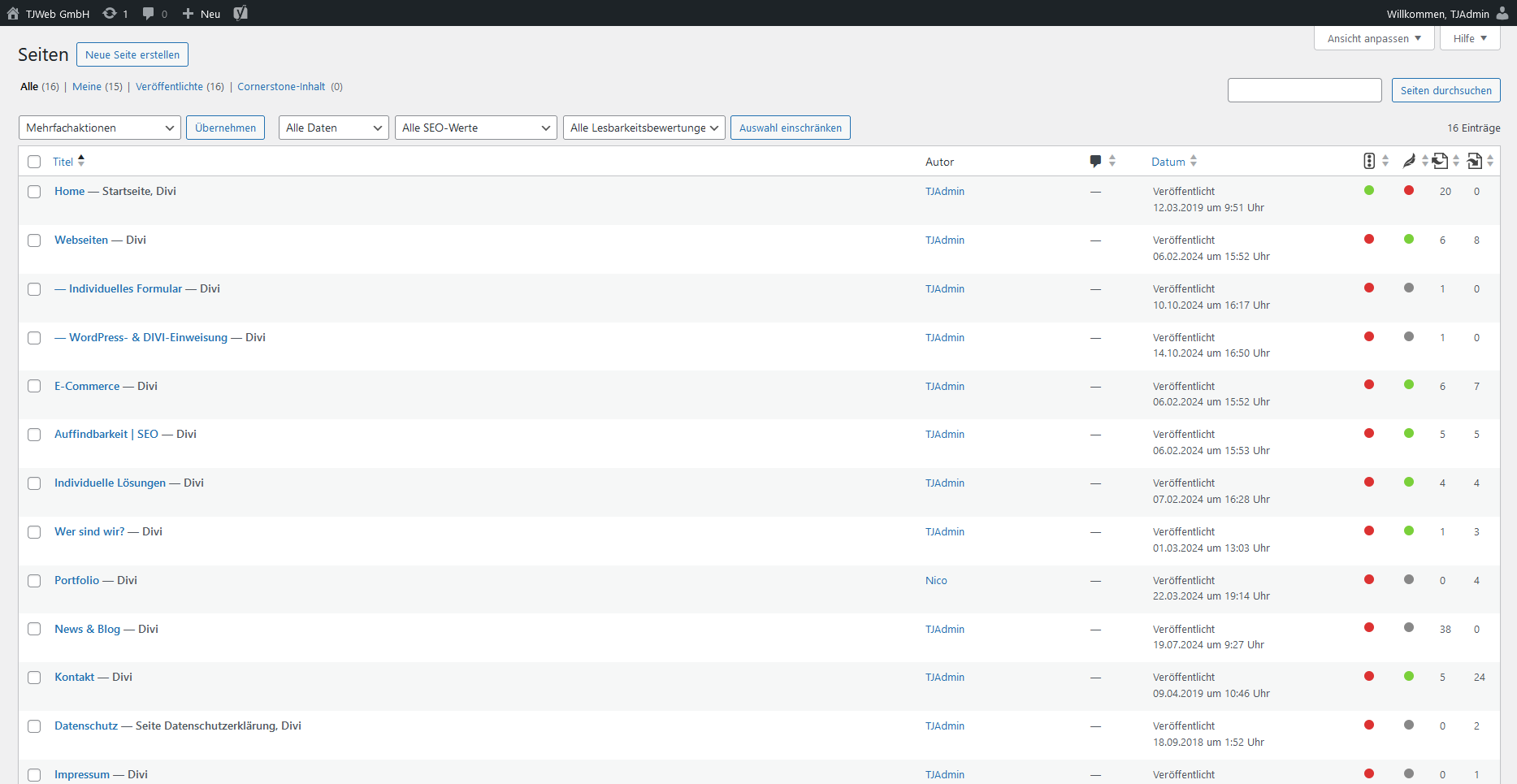Screen dimensions: 1517x784
Task: Tick the select-all checkbox beside Titel
Action: [x=34, y=162]
